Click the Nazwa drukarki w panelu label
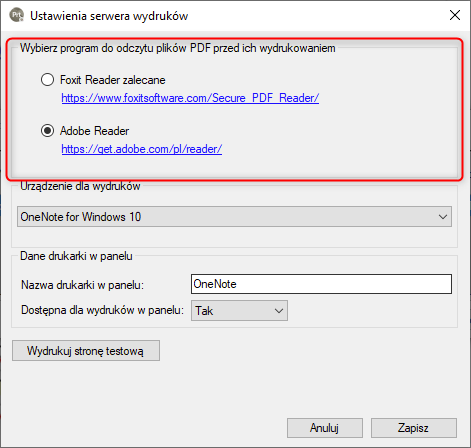The width and height of the screenshot is (471, 448). click(82, 285)
